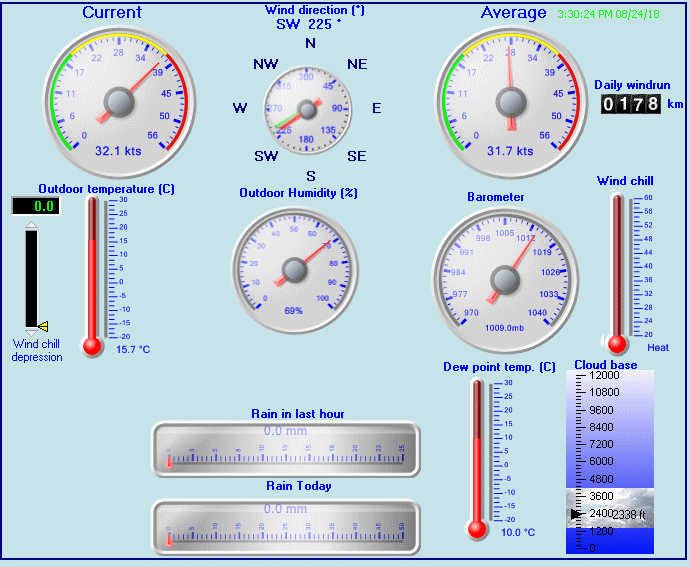Click the Barometer pressure dial
Viewport: 690px width, 567px height.
click(x=505, y=277)
